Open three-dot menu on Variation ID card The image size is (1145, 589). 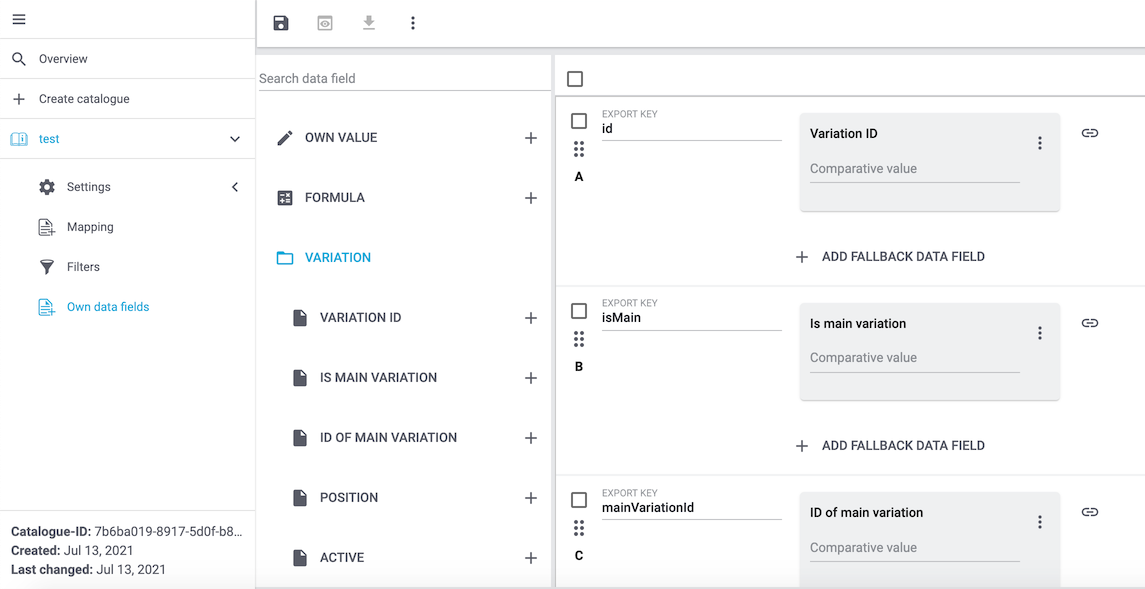[1040, 143]
